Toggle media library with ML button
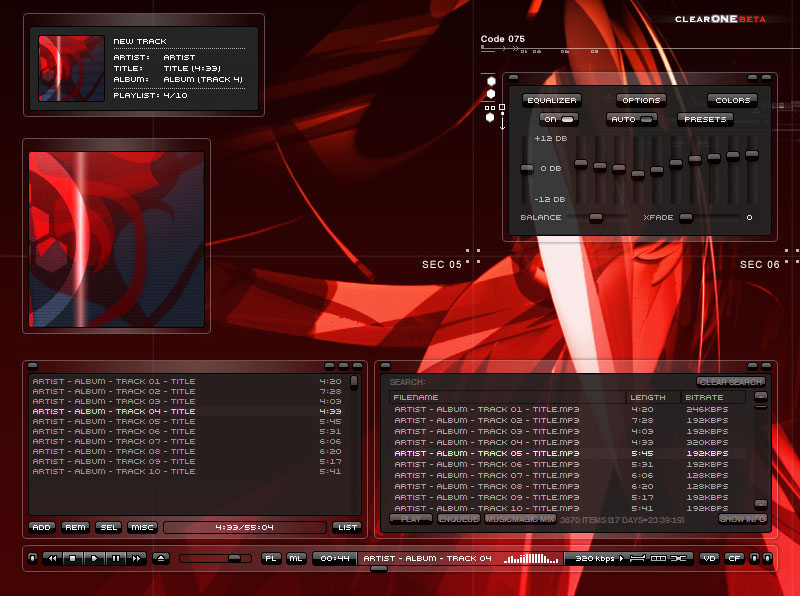 [296, 558]
